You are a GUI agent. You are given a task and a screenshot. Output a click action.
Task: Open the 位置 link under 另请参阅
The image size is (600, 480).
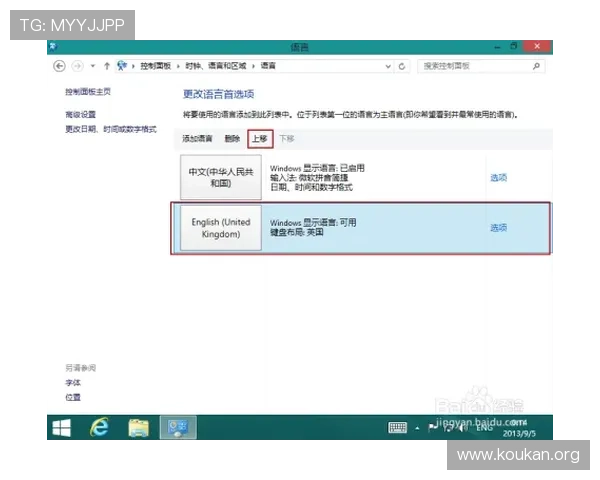coord(73,397)
